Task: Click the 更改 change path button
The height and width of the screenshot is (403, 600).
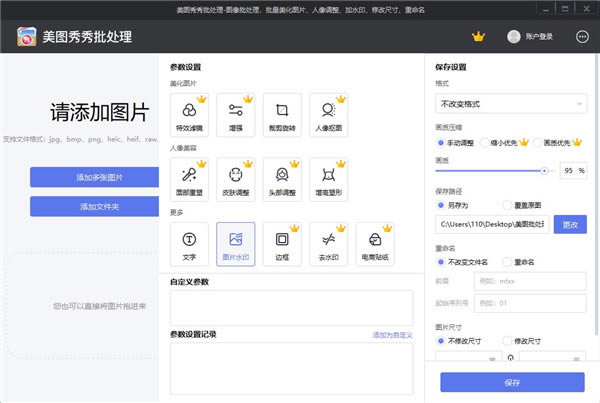Action: coord(570,225)
